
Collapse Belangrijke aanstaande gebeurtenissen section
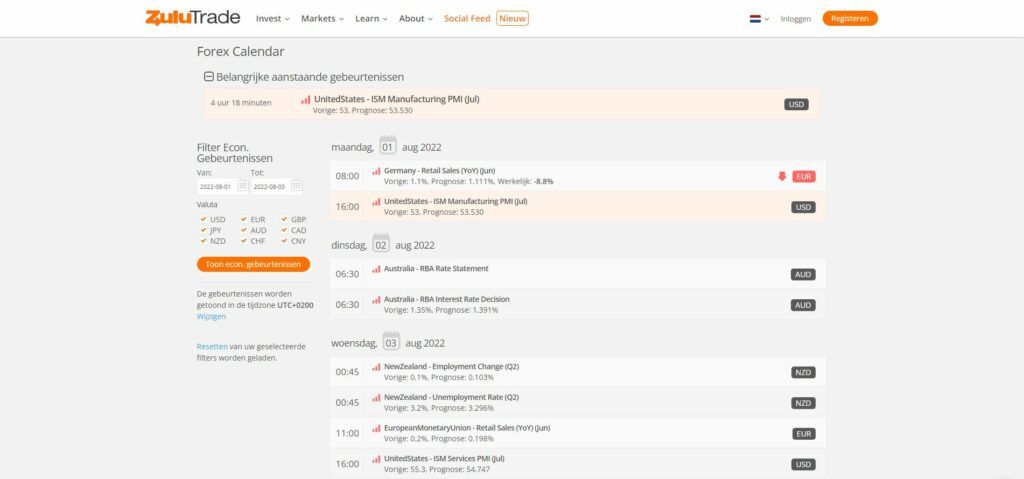point(209,76)
